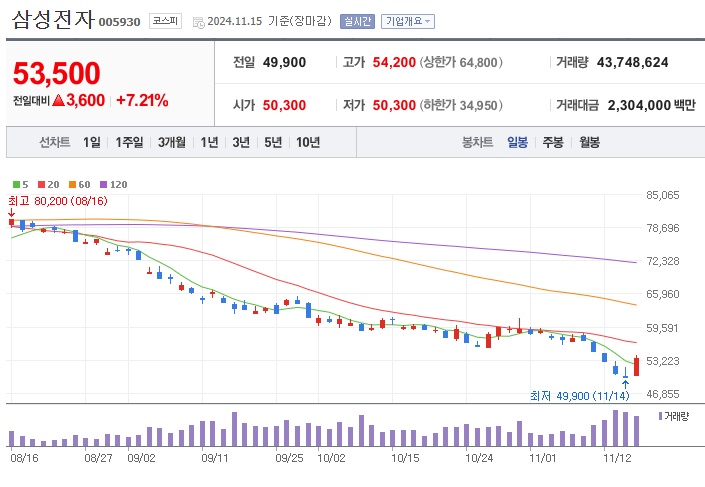Click the 10/15 date axis label
The height and width of the screenshot is (487, 705).
[405, 458]
